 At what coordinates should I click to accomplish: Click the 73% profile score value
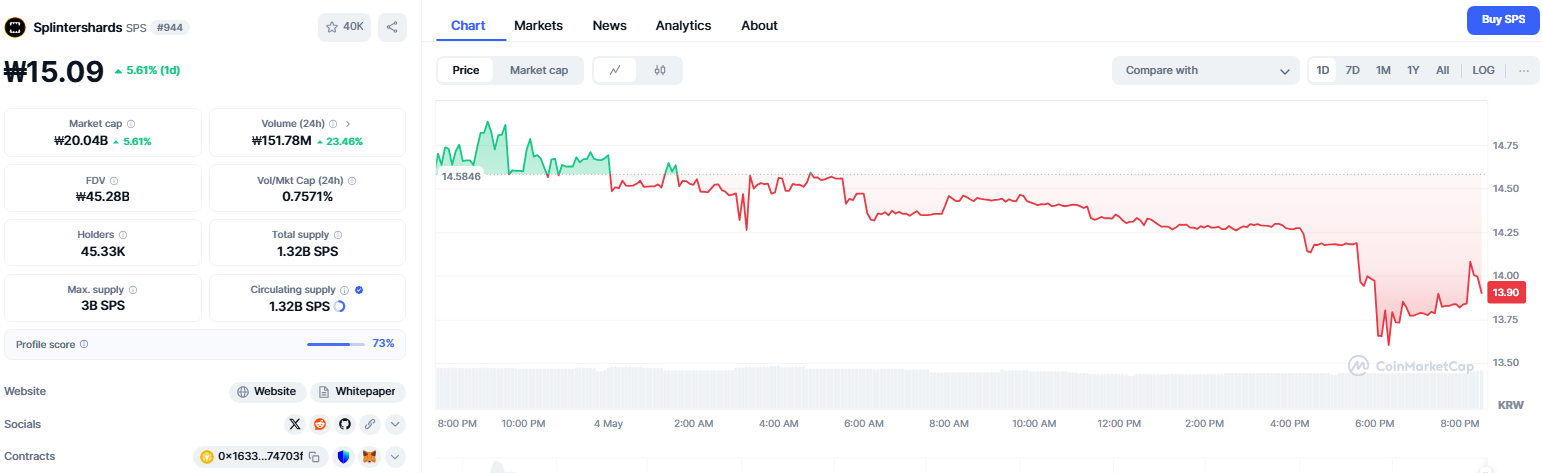[383, 344]
